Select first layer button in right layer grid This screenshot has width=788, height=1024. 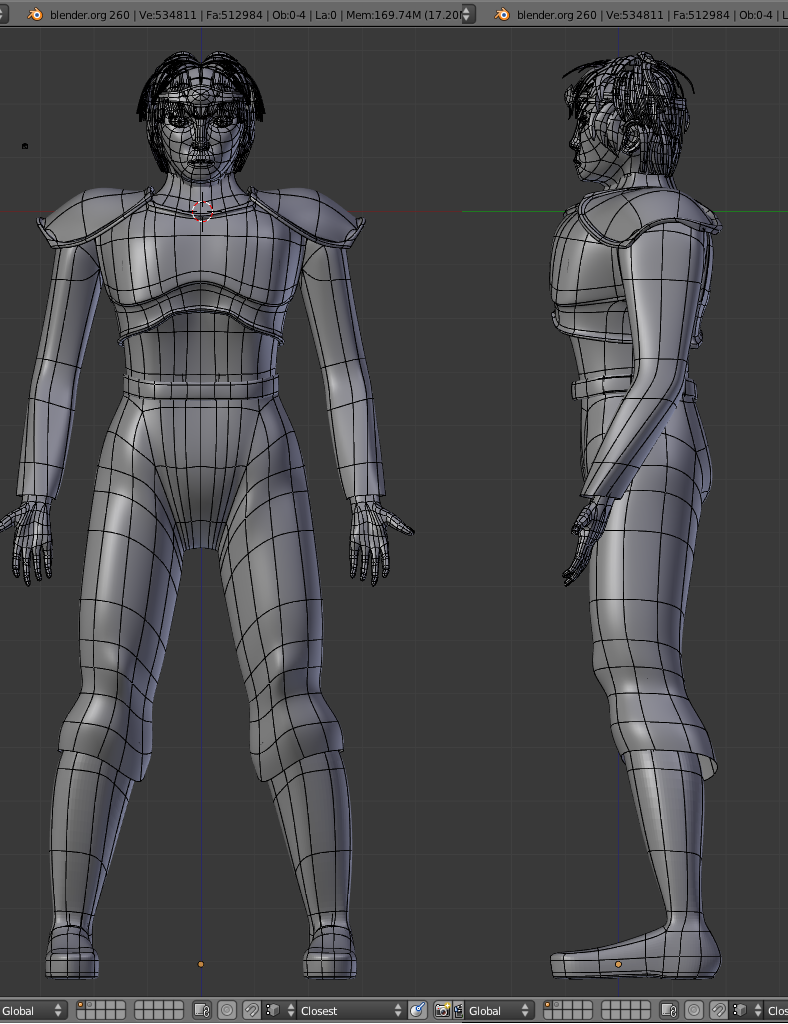[x=550, y=1006]
